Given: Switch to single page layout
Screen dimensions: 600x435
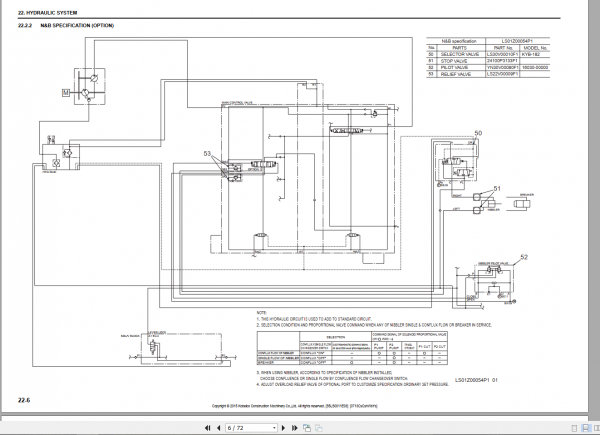Looking at the screenshot, I should [x=574, y=428].
